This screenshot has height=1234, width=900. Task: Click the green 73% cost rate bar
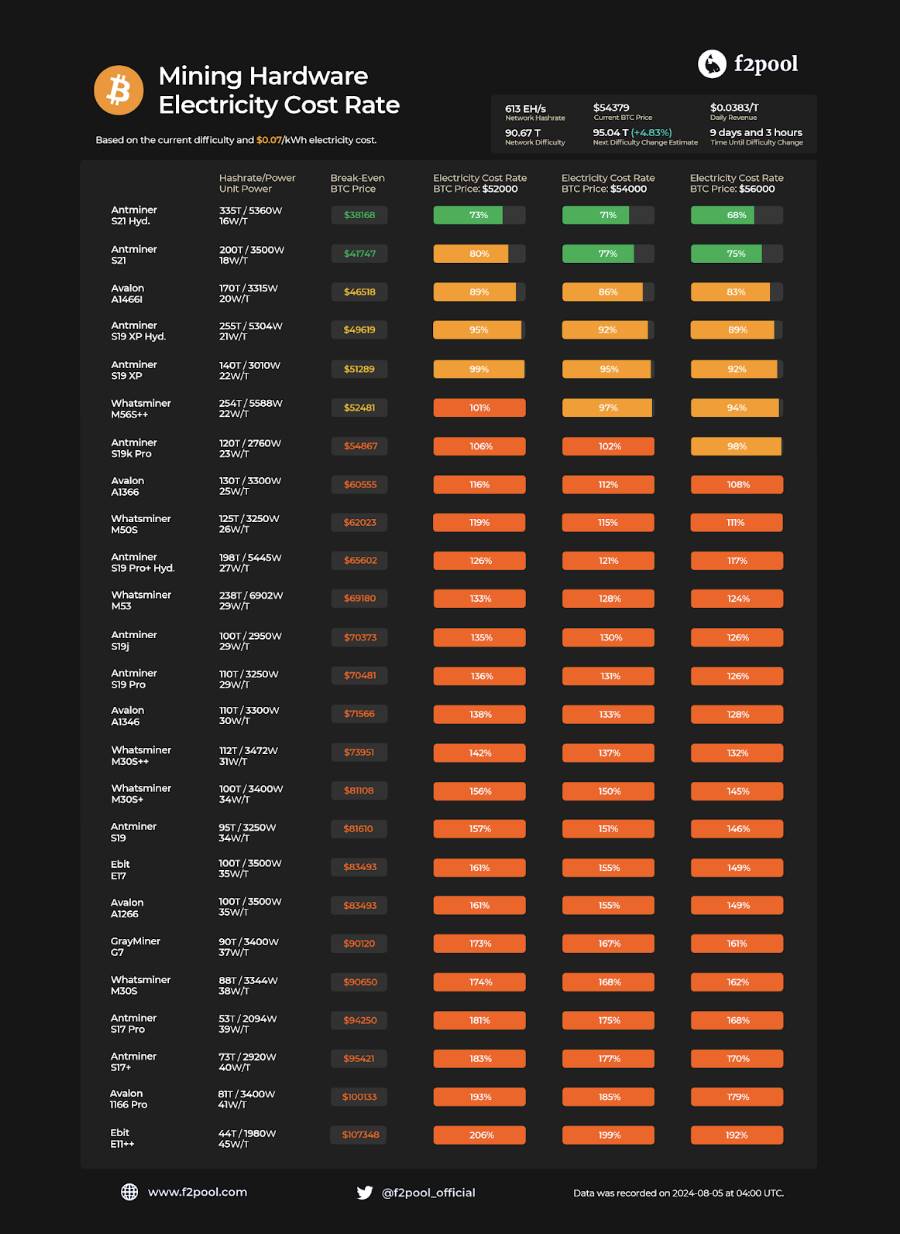coord(479,215)
